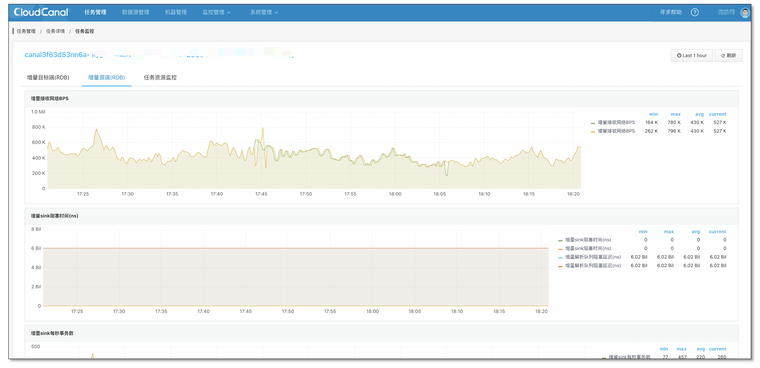760x368 pixels.
Task: Click 寻求帮助 link in header
Action: (671, 12)
